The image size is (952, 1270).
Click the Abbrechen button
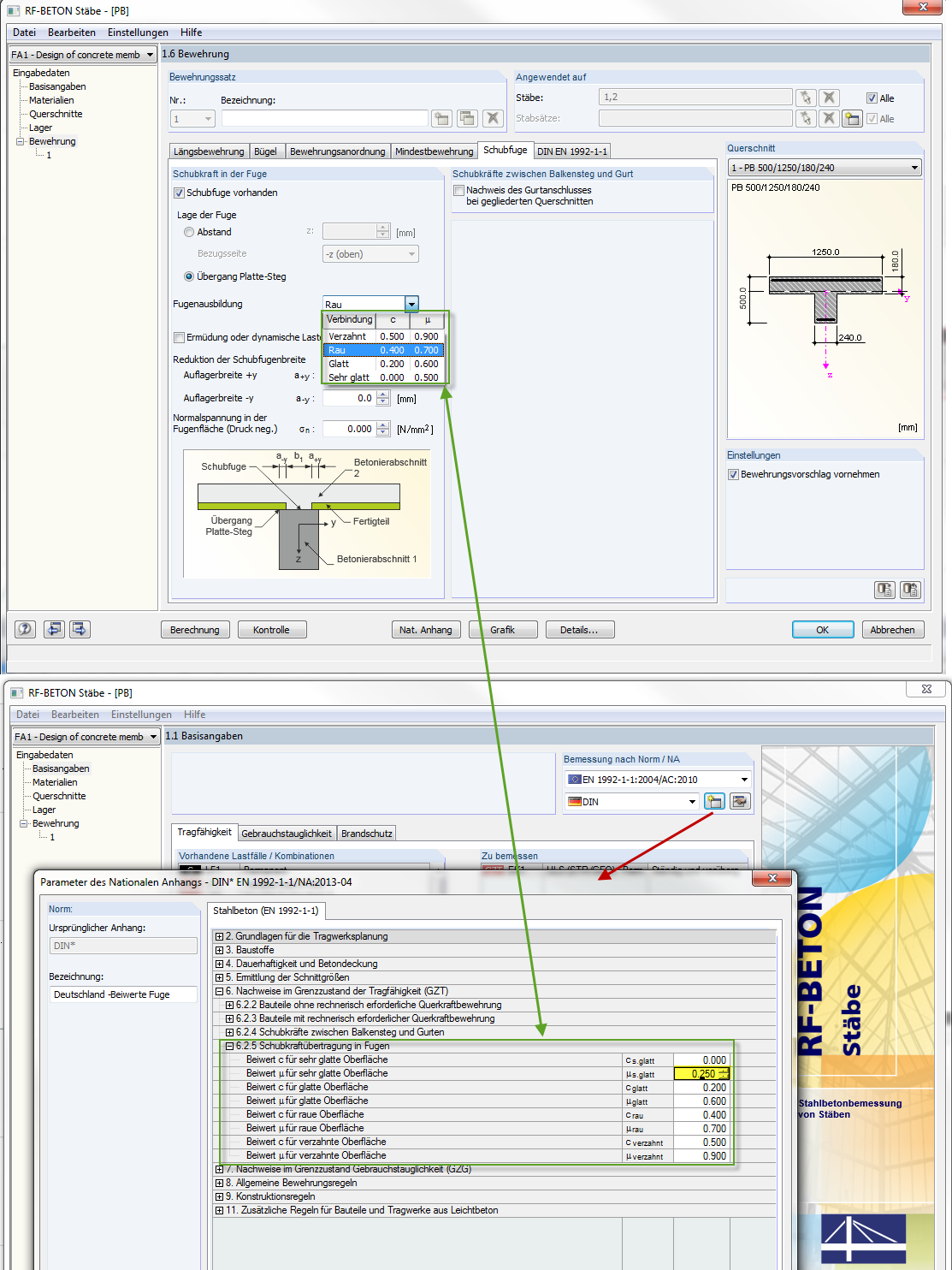[x=893, y=630]
